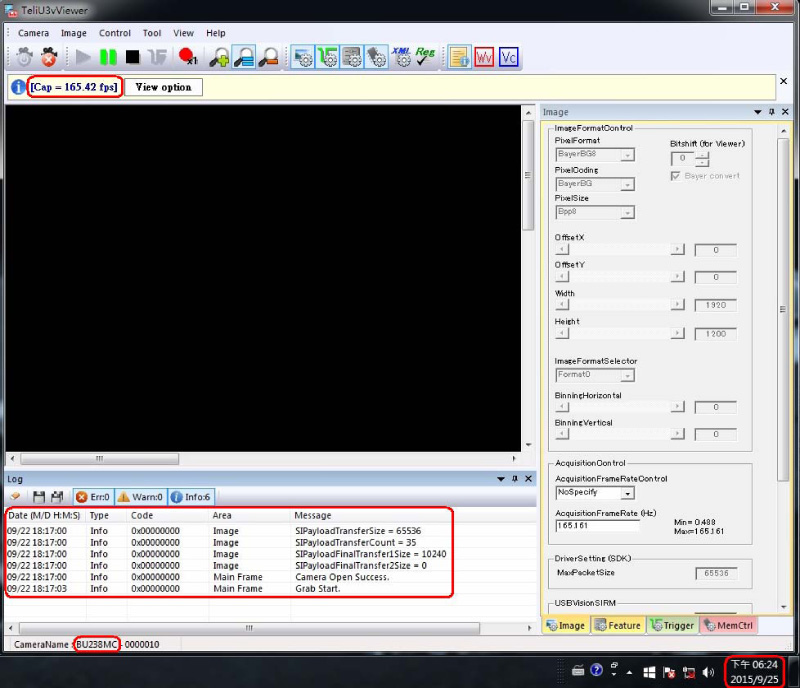Click the Width slider track
This screenshot has width=800, height=688.
coord(620,305)
